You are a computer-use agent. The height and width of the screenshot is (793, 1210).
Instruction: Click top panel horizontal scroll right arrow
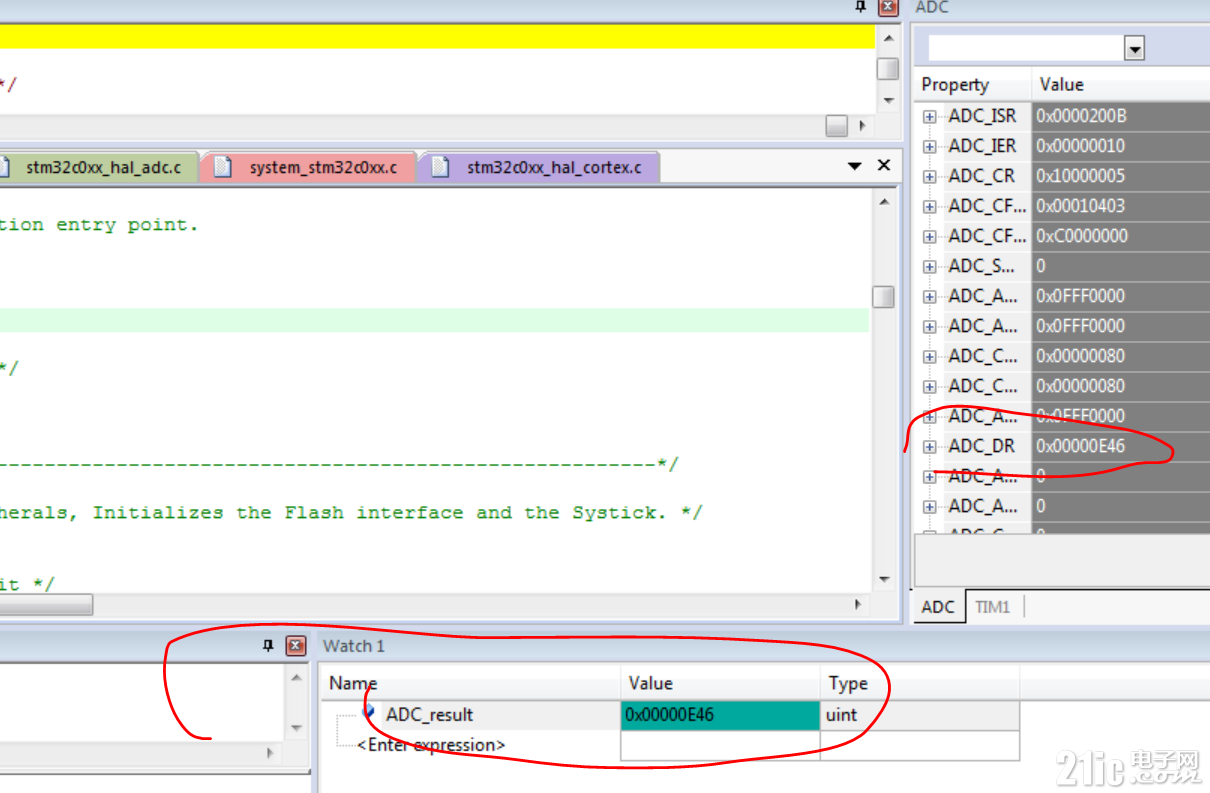[x=863, y=127]
